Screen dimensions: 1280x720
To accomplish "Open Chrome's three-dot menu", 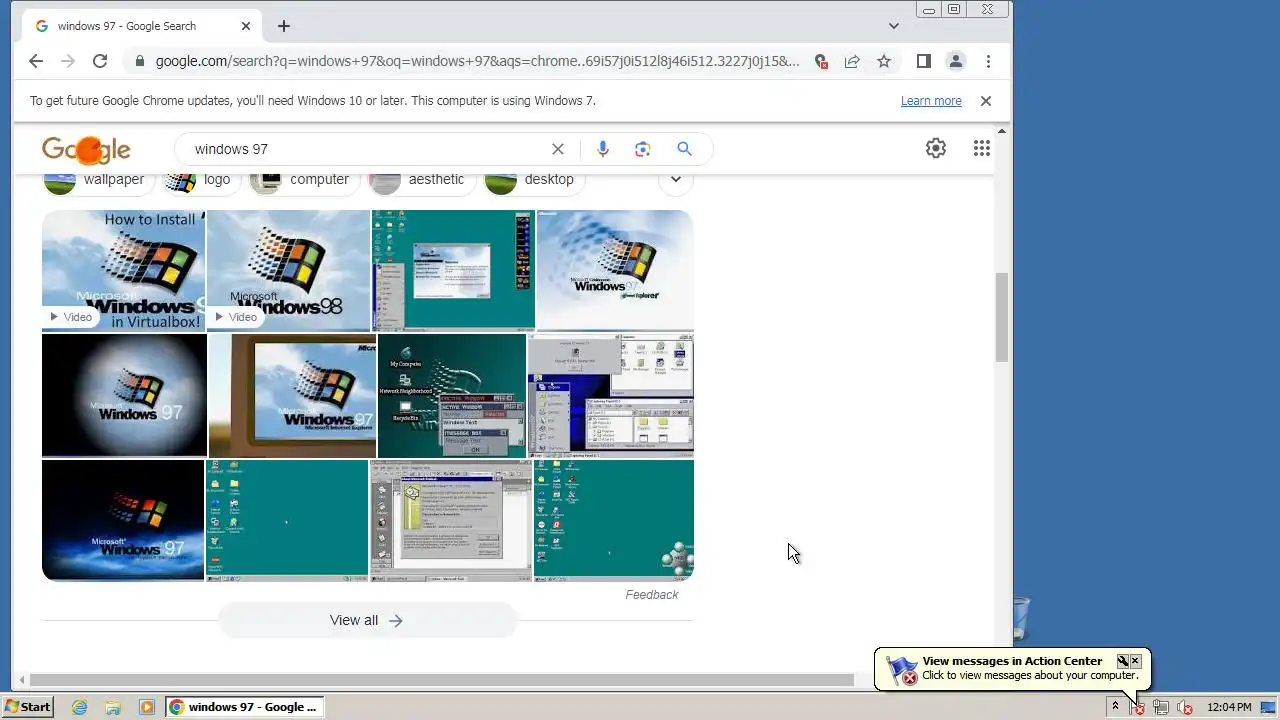I will 988,61.
